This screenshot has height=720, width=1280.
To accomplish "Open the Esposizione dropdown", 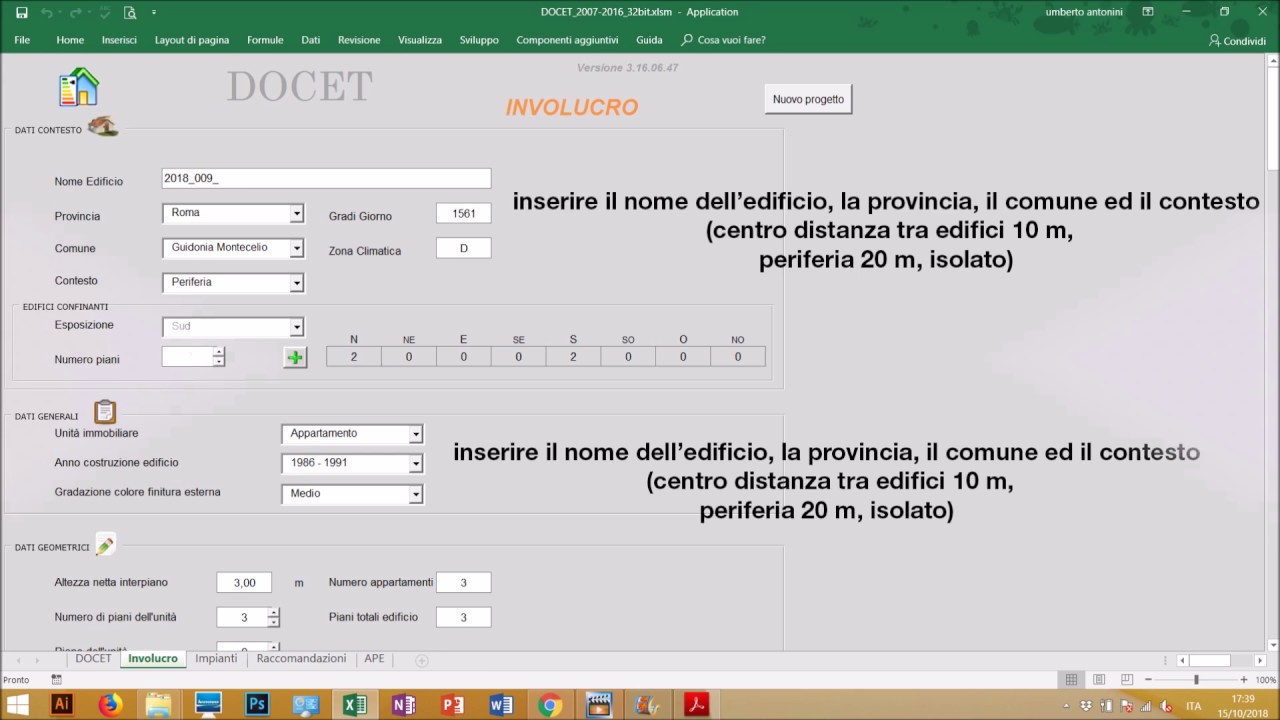I will [297, 327].
